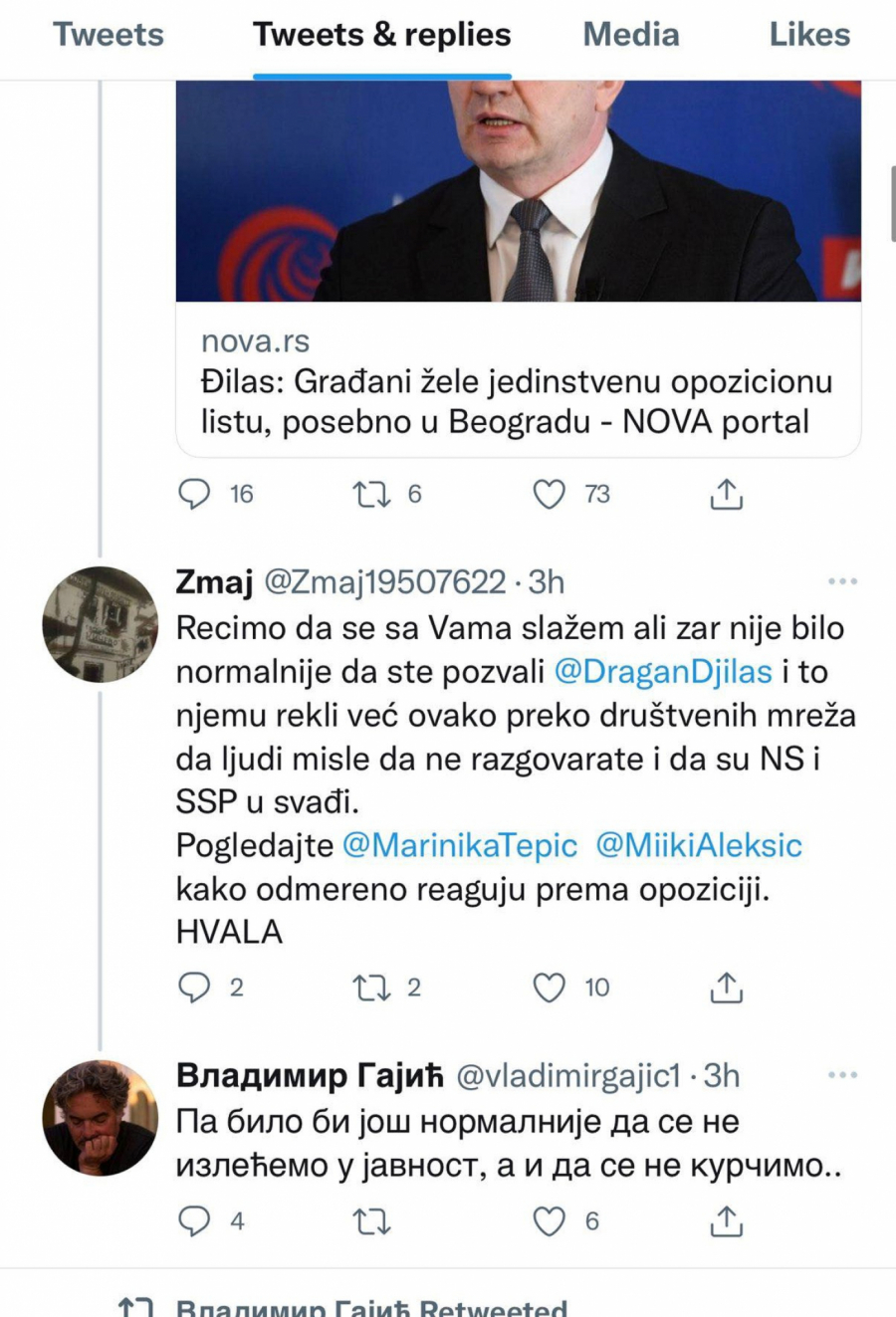This screenshot has height=1317, width=896.
Task: Retweet Zmaj's tweet
Action: 371,987
